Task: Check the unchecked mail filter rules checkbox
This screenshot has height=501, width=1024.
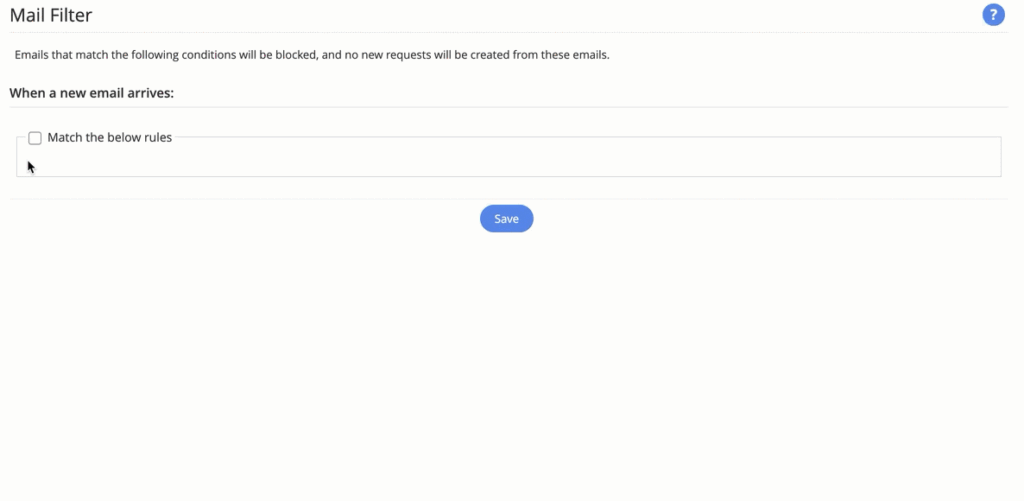Action: click(x=35, y=138)
